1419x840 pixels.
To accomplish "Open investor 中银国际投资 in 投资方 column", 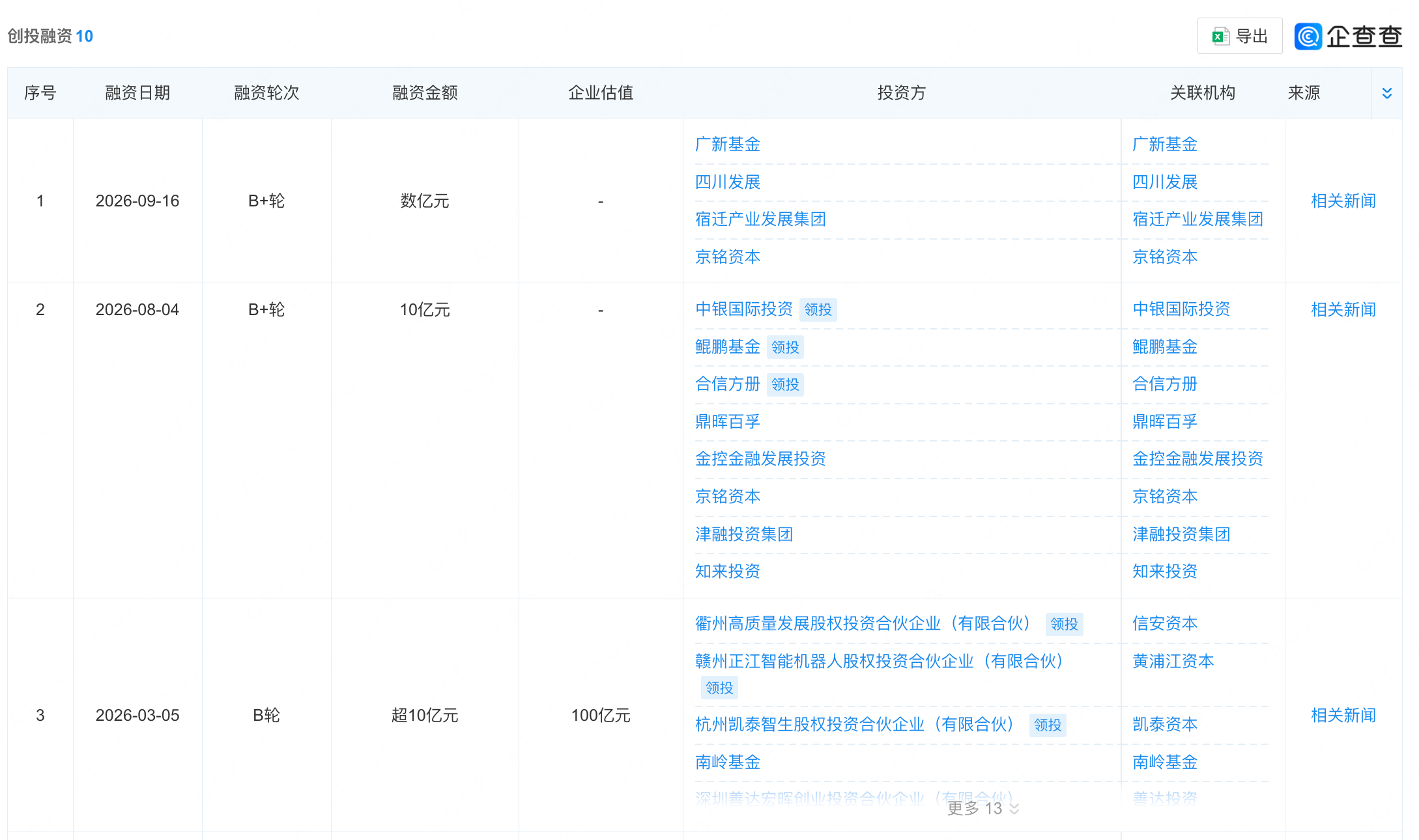I will pyautogui.click(x=743, y=309).
